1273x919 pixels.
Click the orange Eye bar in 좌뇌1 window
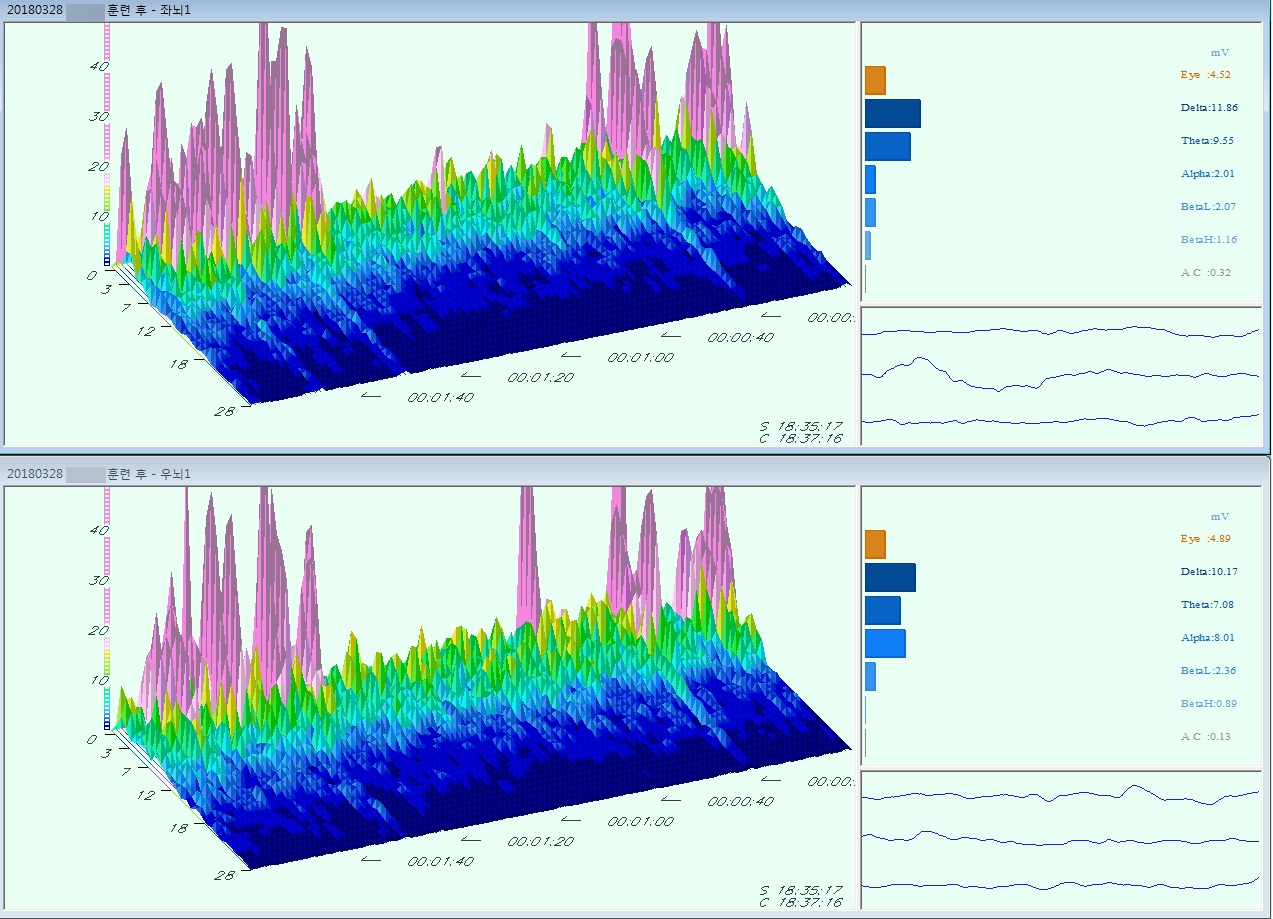875,80
